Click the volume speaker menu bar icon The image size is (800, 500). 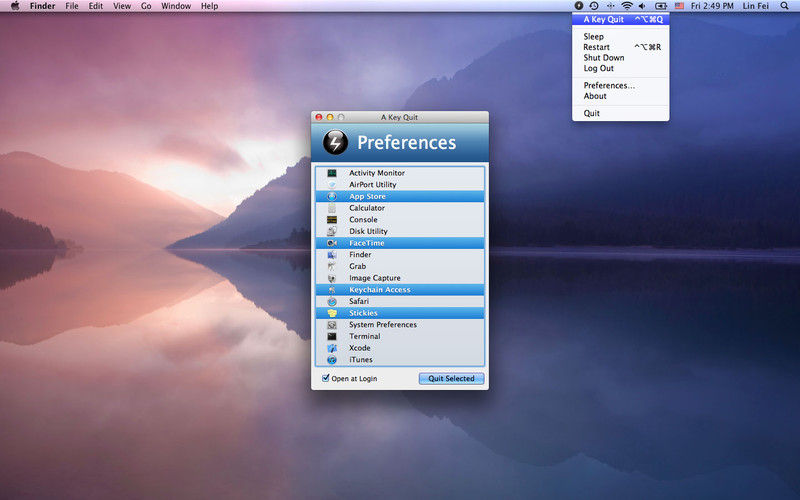(642, 6)
